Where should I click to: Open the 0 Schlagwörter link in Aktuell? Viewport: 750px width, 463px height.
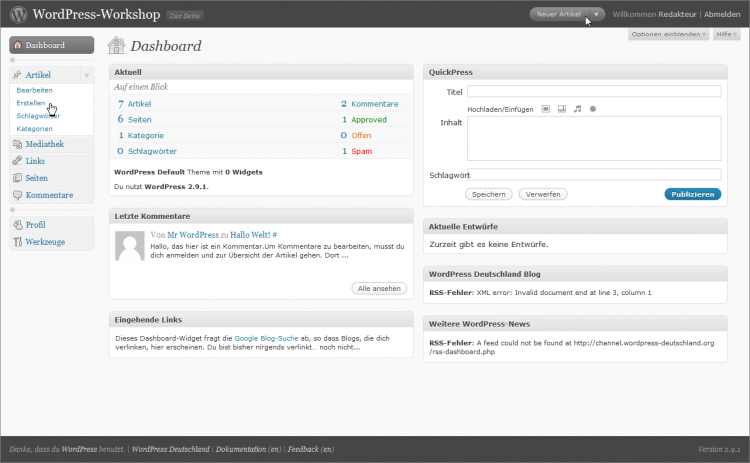pyautogui.click(x=147, y=151)
